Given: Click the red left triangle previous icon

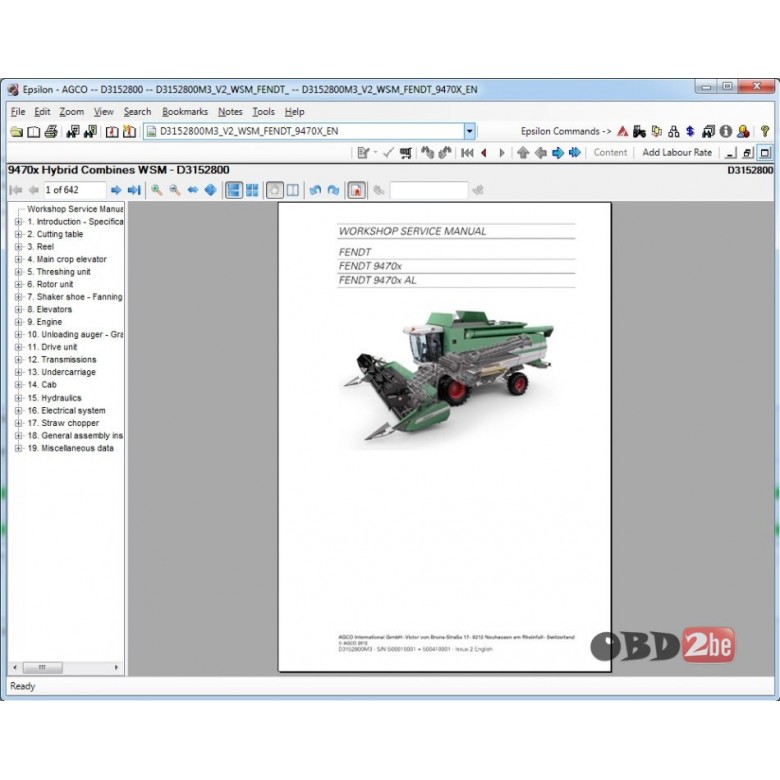Looking at the screenshot, I should coord(484,153).
